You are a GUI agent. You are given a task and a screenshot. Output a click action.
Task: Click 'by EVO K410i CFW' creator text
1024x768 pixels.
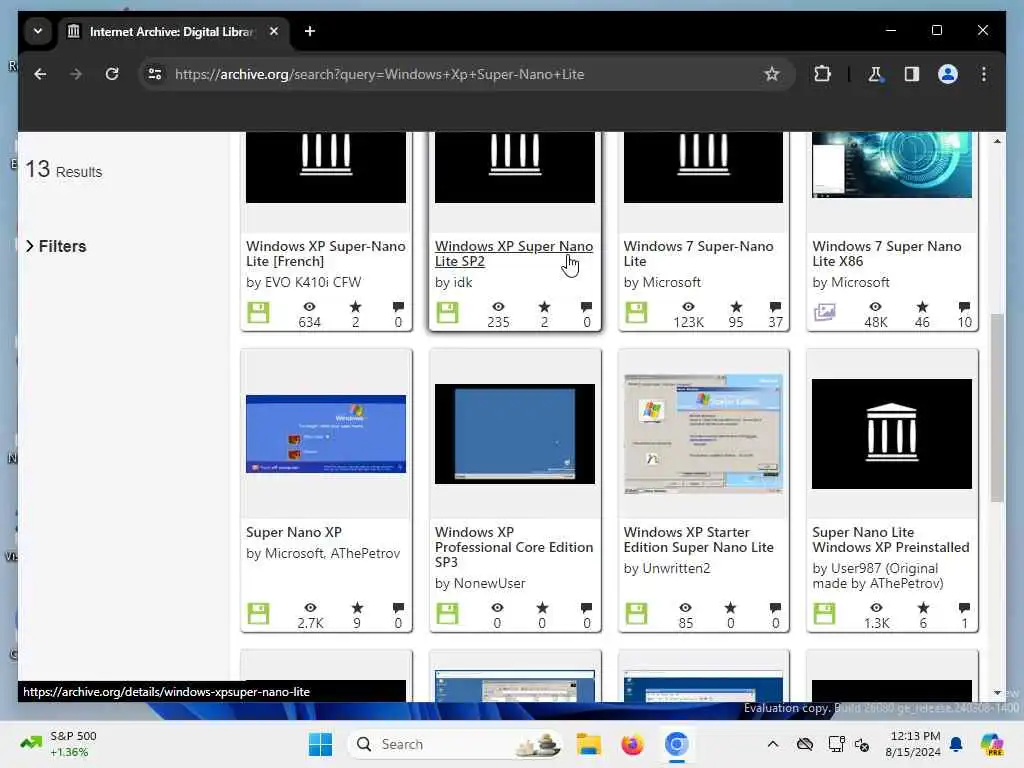tap(304, 282)
